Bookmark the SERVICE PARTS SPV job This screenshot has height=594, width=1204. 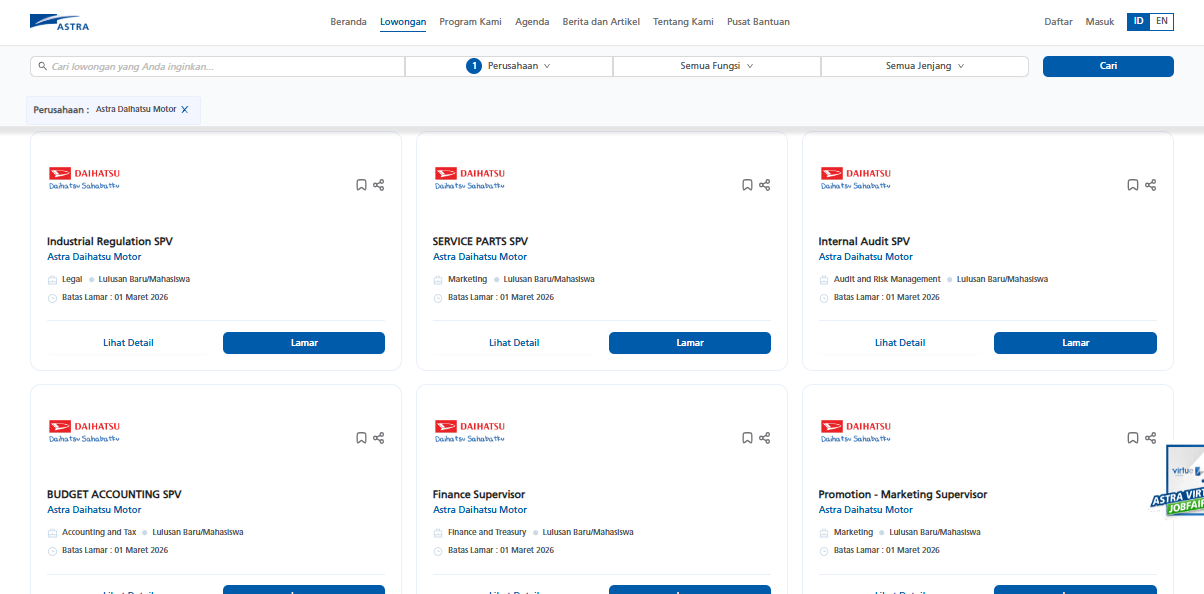click(x=747, y=185)
